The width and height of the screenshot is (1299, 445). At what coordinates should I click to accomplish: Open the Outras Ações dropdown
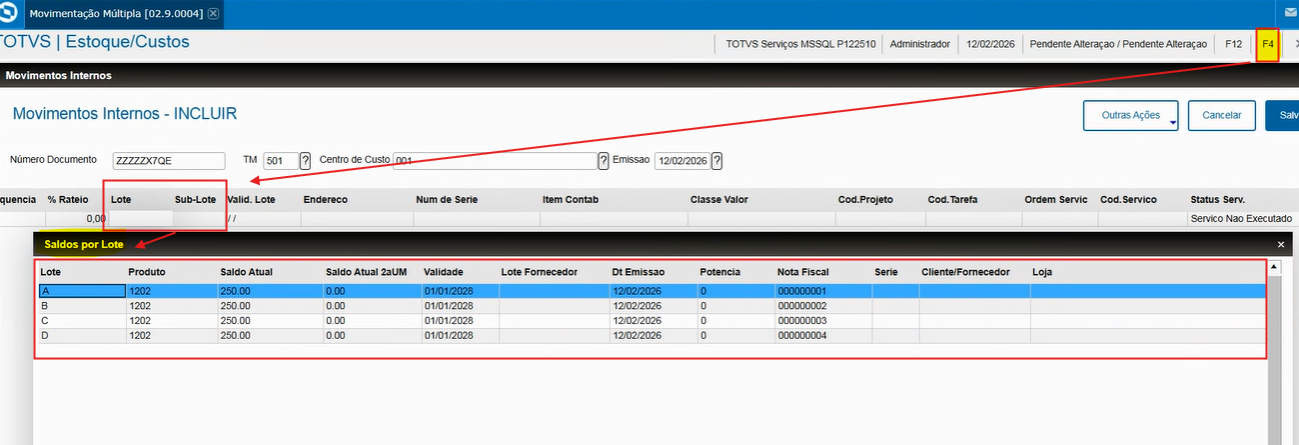1130,115
